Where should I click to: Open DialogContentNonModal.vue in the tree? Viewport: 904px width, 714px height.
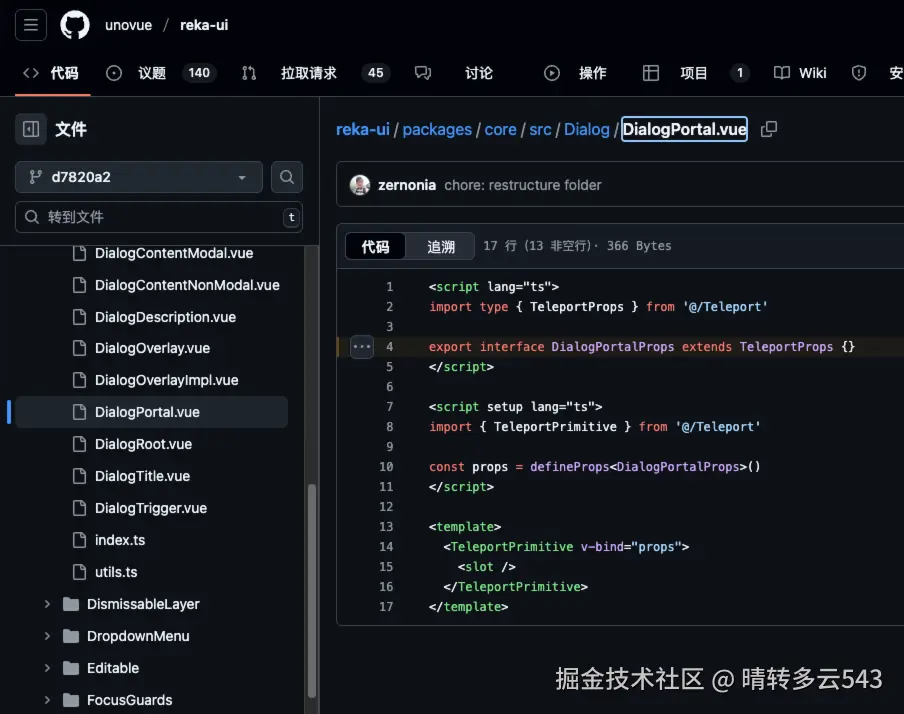click(187, 285)
